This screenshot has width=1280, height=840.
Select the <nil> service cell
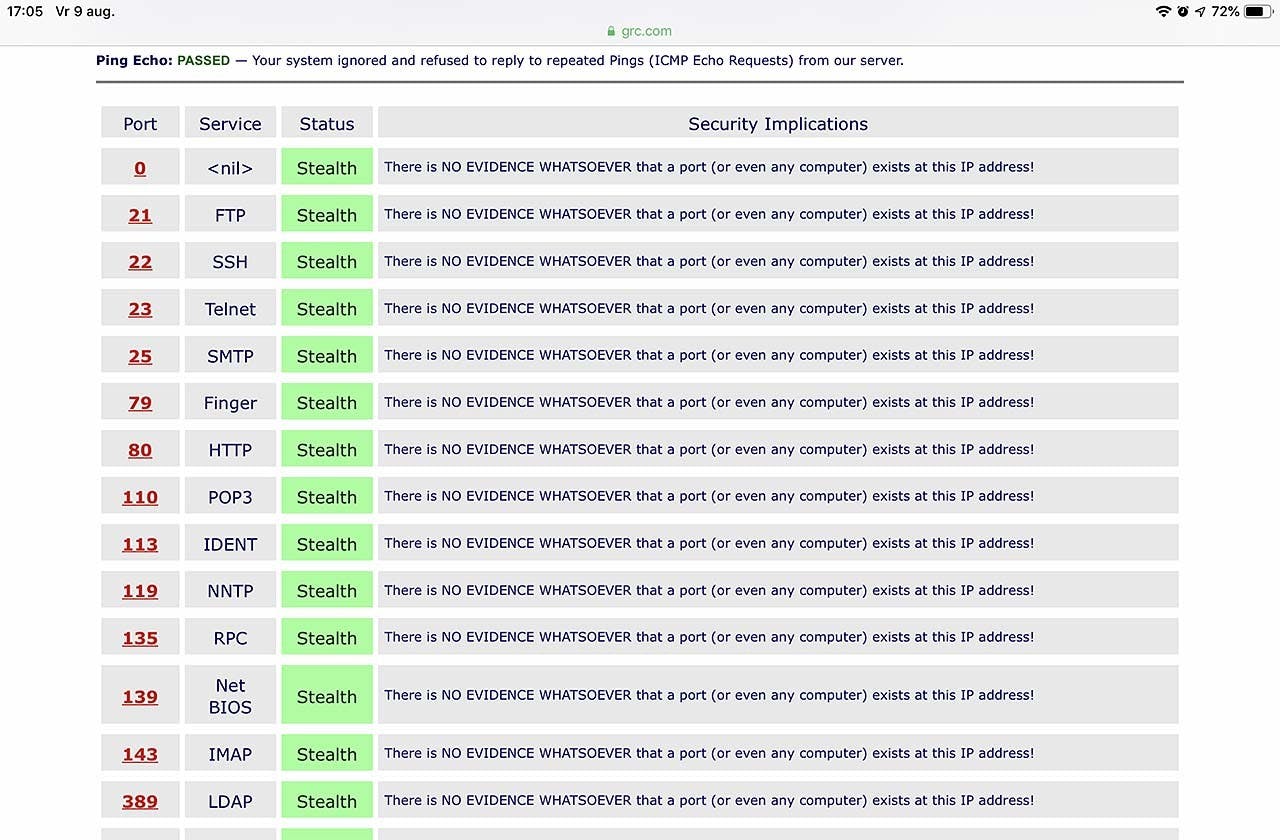point(230,168)
